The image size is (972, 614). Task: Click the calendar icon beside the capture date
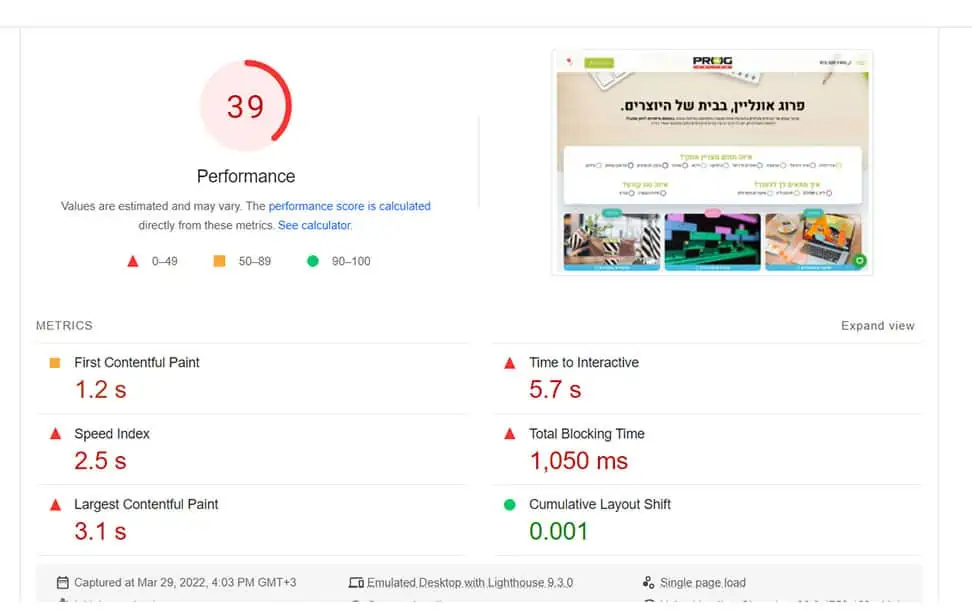pyautogui.click(x=63, y=582)
